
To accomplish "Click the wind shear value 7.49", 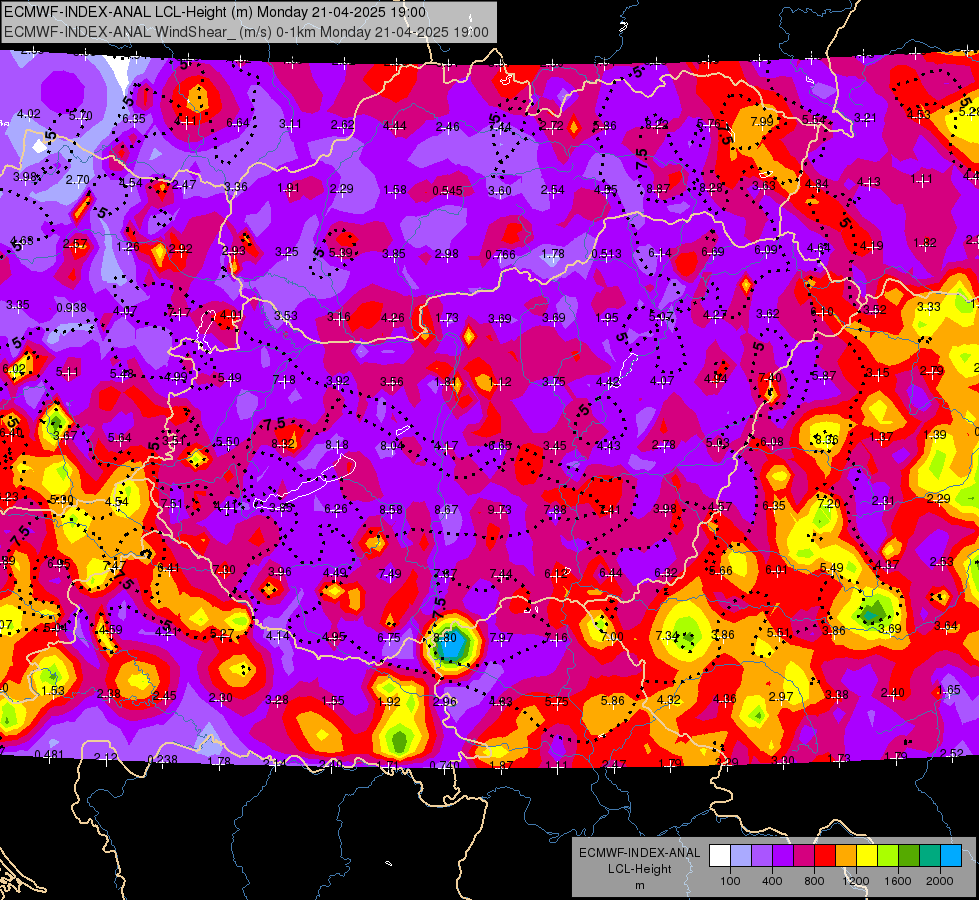I will coord(390,574).
